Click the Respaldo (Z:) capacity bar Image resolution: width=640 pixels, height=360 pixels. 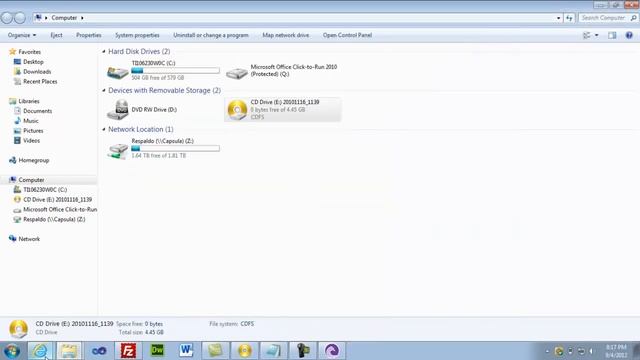[175, 149]
